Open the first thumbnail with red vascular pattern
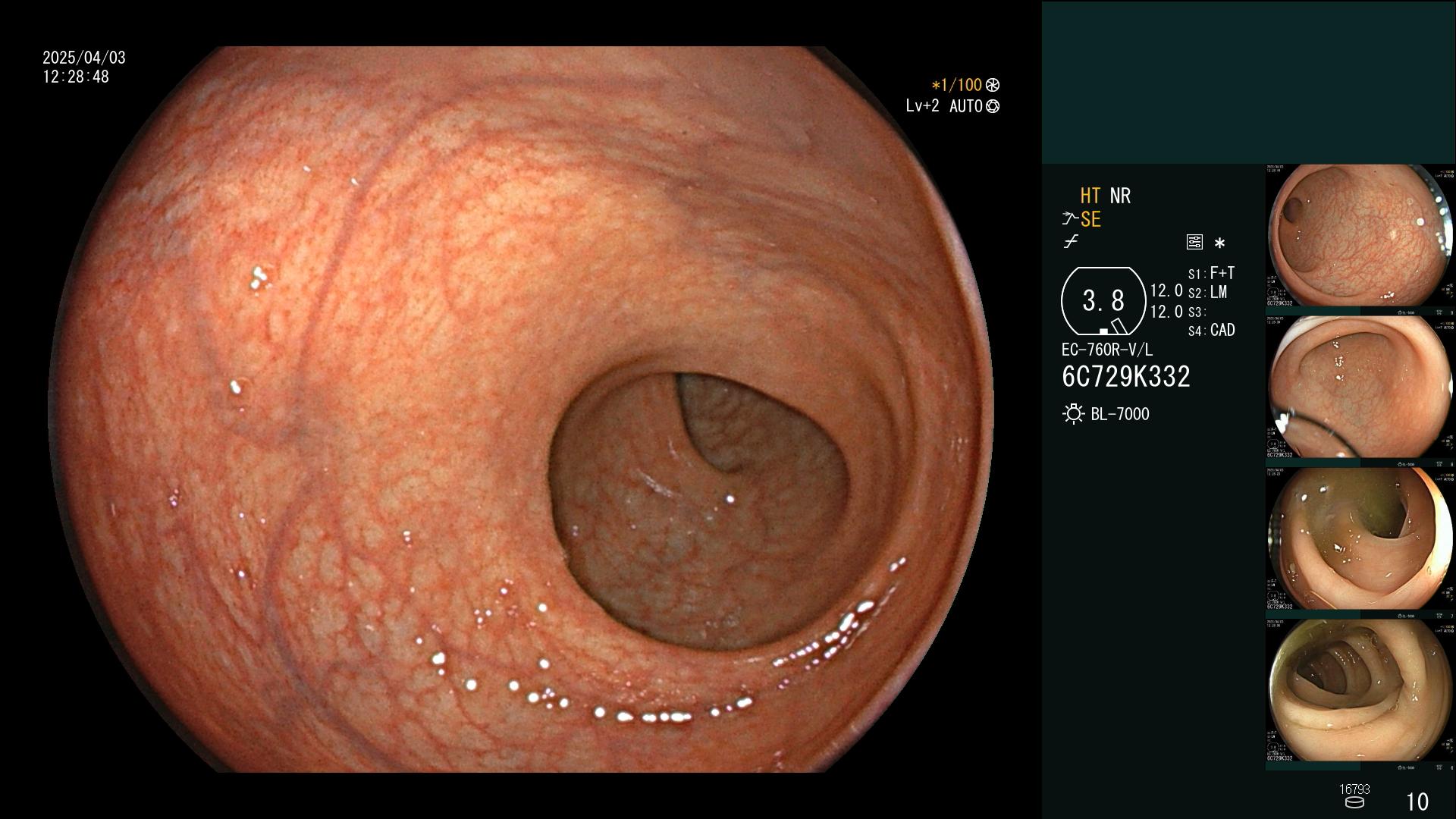The height and width of the screenshot is (819, 1456). pos(1360,236)
